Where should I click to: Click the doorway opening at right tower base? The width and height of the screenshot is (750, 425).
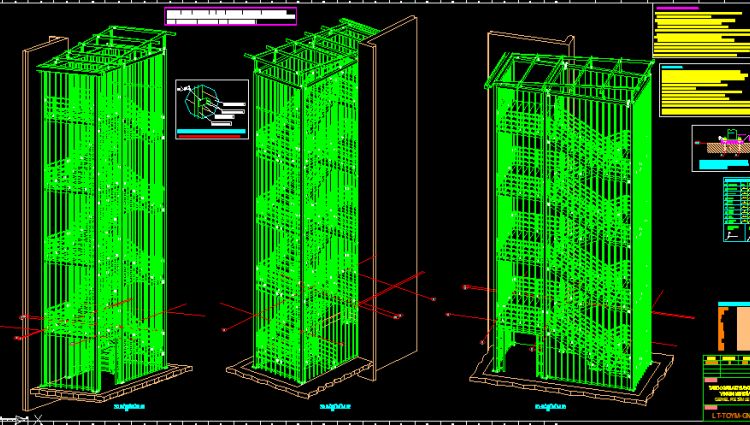pos(523,358)
